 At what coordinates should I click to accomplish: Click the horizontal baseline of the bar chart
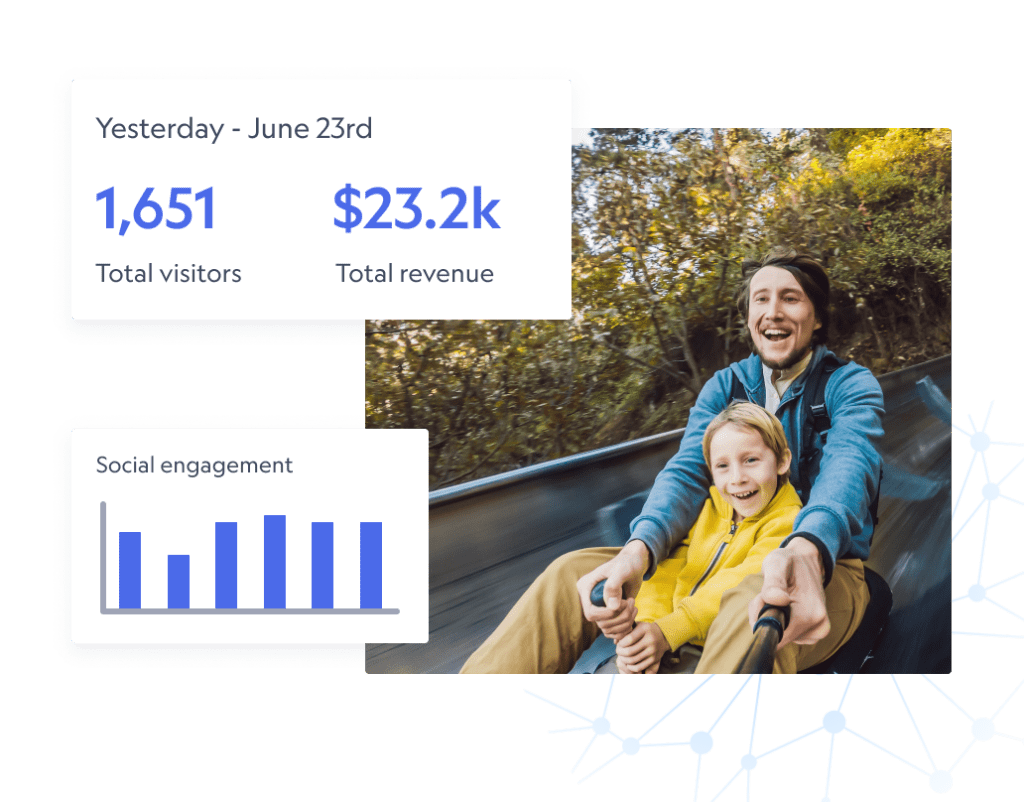pos(250,610)
